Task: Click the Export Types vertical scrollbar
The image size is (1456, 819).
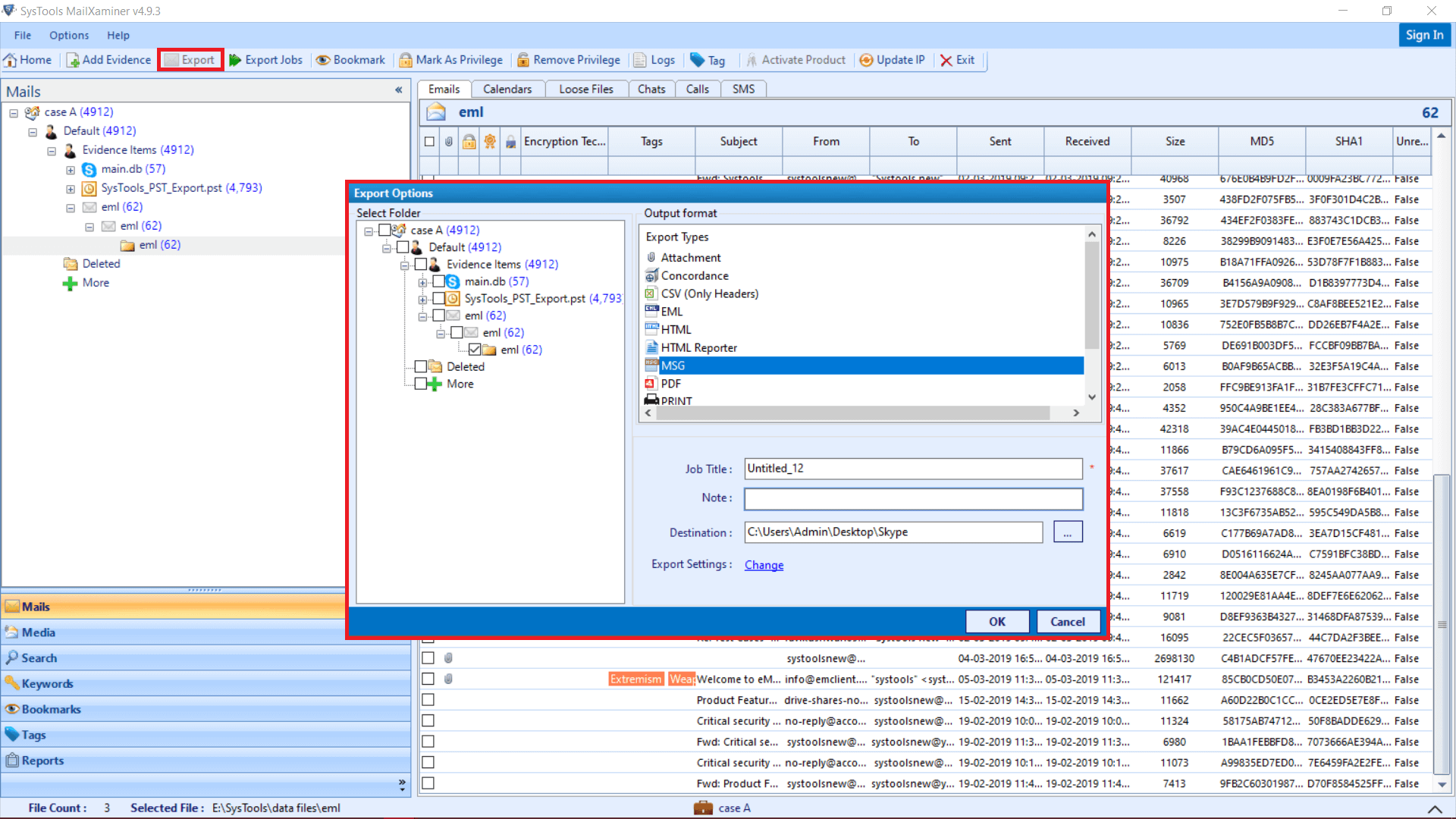Action: [x=1092, y=296]
